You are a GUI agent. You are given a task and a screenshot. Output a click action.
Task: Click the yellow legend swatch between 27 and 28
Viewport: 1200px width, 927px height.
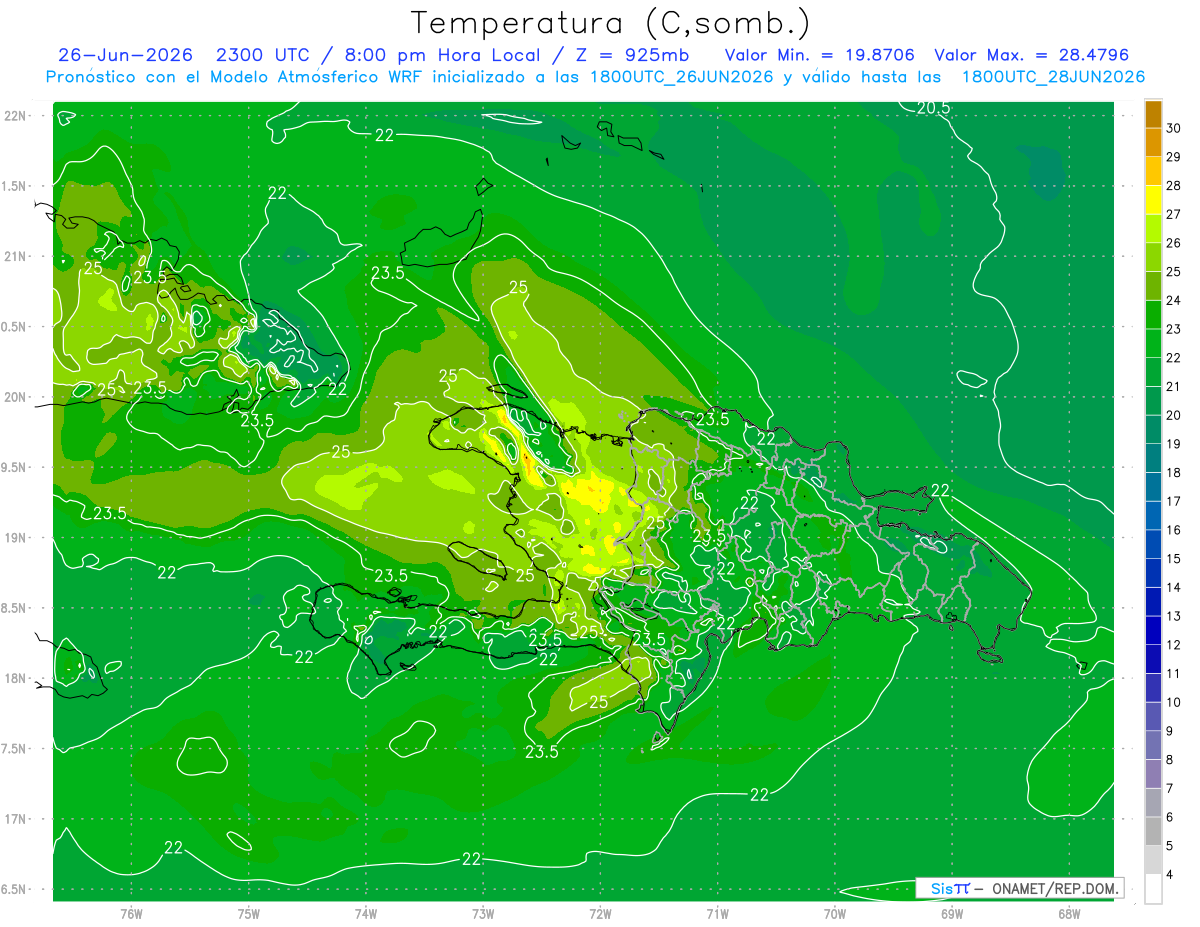click(x=1153, y=199)
